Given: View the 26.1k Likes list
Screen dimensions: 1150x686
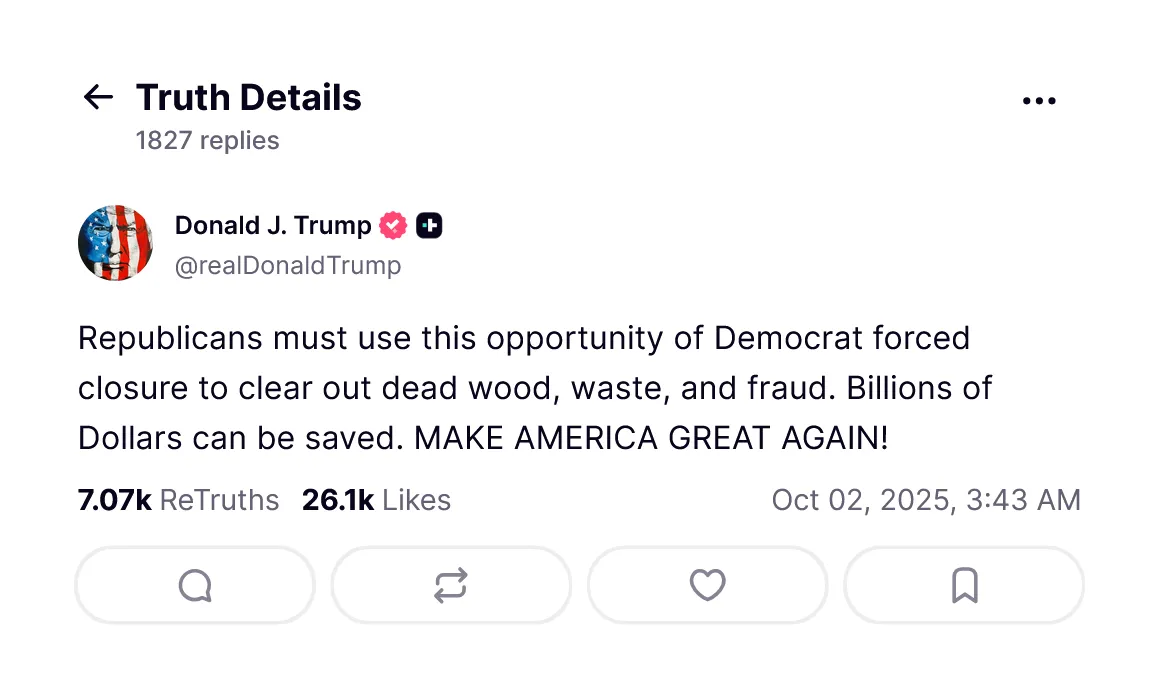Looking at the screenshot, I should tap(376, 500).
